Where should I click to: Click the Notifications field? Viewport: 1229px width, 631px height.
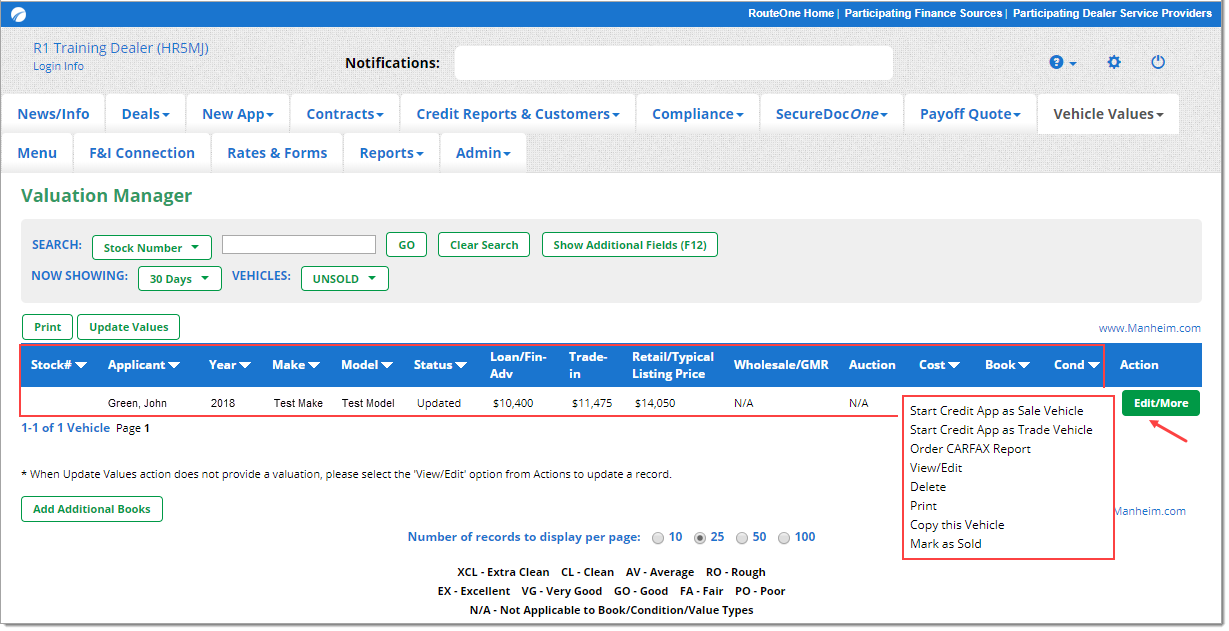coord(674,63)
